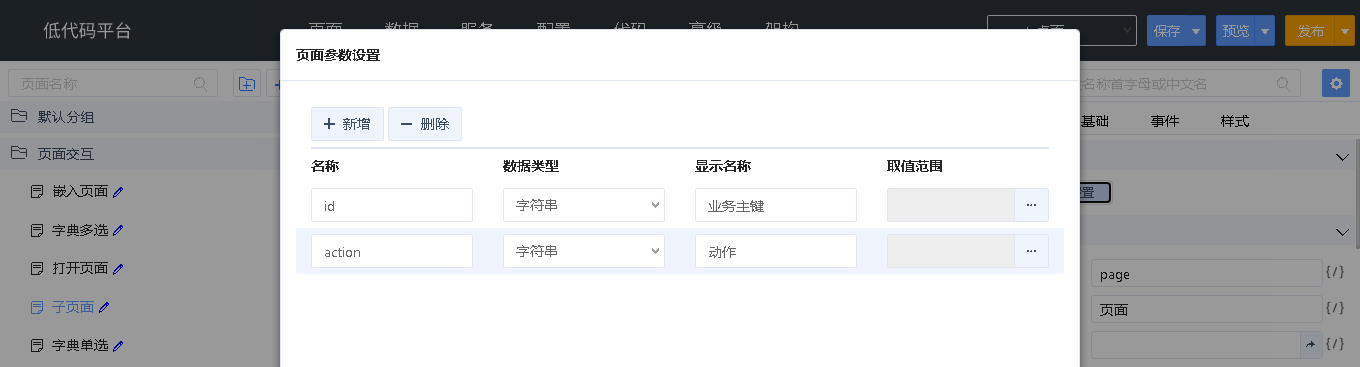Click edit pencil next to 字典多选
This screenshot has height=367, width=1360.
coord(118,230)
